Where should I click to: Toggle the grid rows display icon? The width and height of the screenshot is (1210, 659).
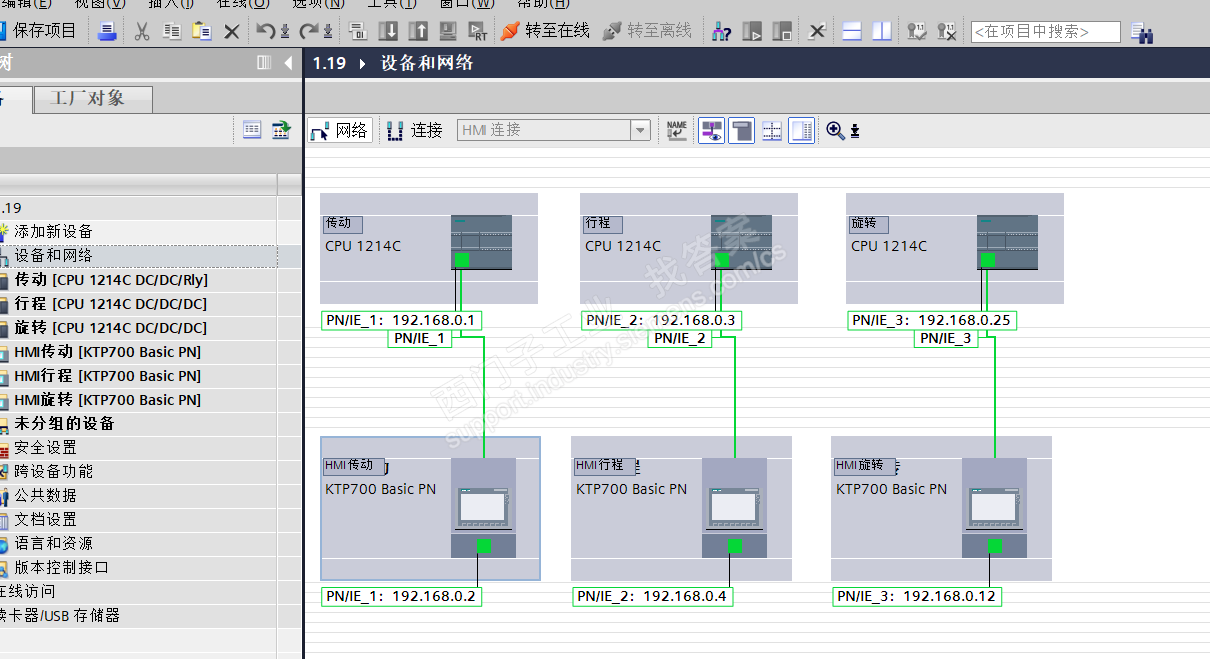click(772, 130)
